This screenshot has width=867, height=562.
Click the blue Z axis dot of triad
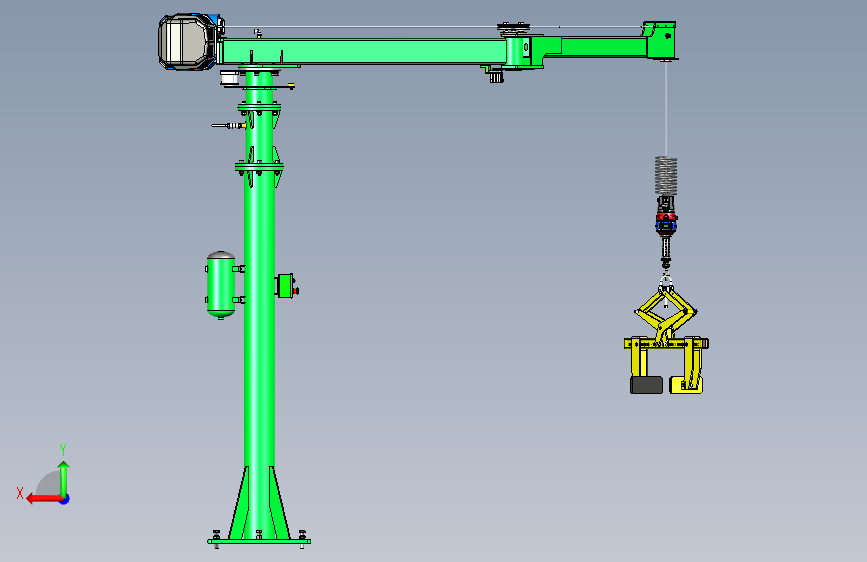tap(65, 500)
